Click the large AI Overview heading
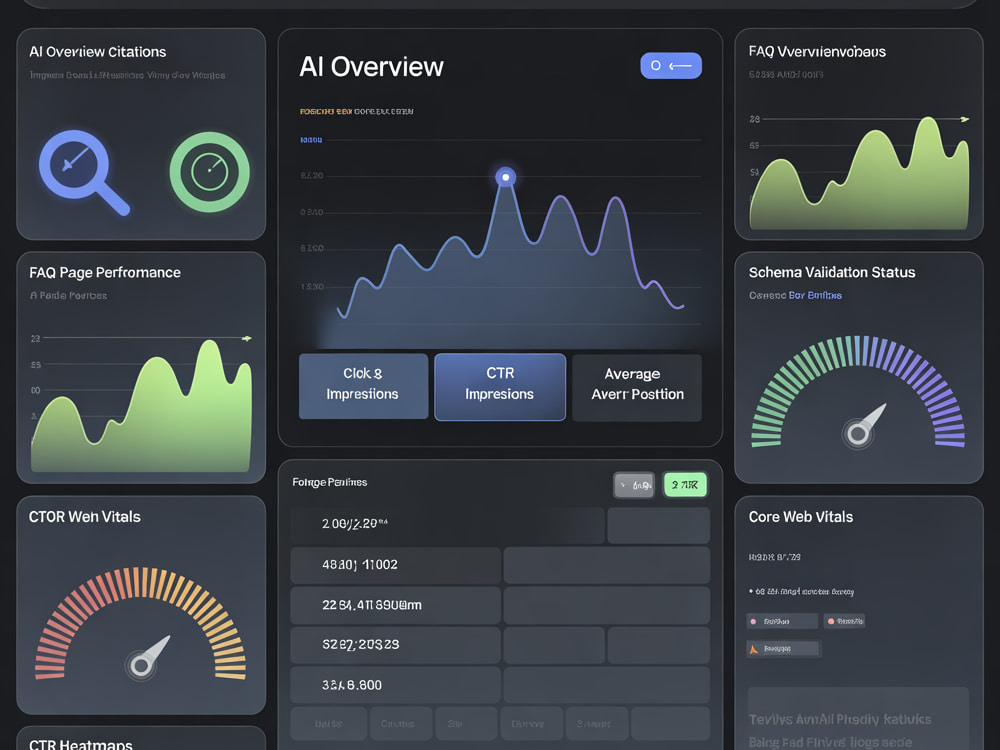Image resolution: width=1000 pixels, height=750 pixels. click(x=371, y=67)
